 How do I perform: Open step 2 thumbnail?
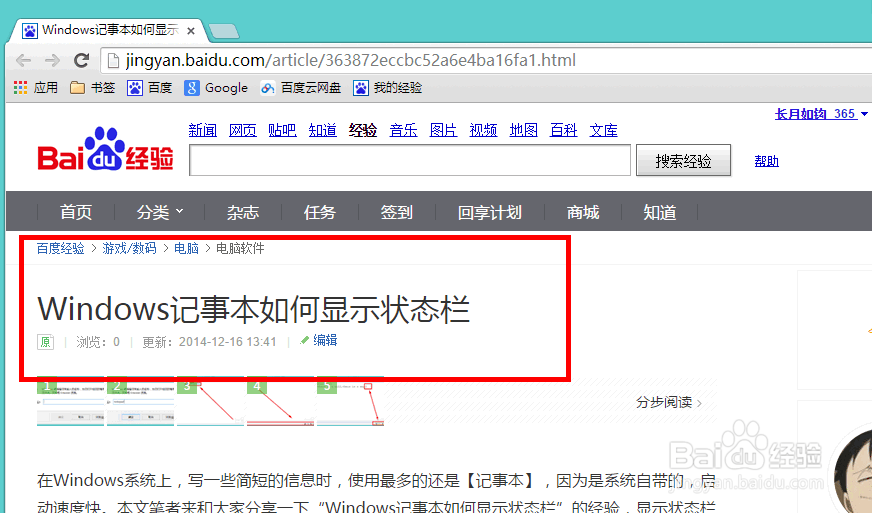(x=140, y=401)
